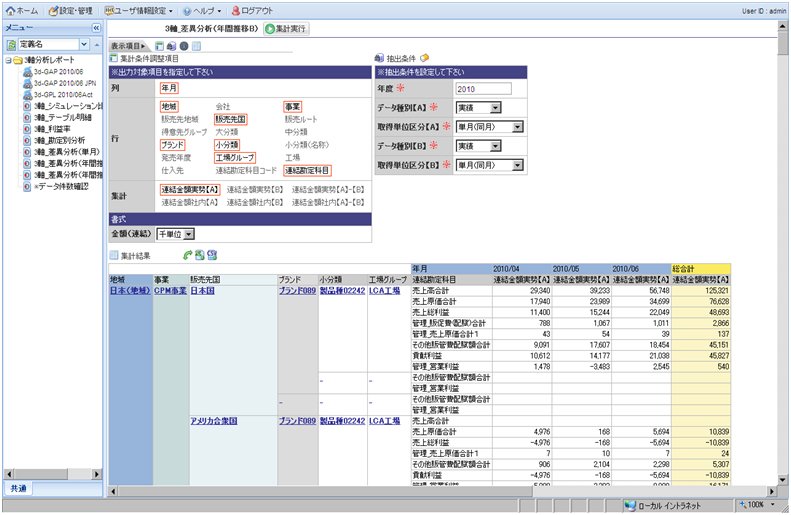791x515 pixels.
Task: Click the 日本(地域) link in results
Action: [130, 291]
